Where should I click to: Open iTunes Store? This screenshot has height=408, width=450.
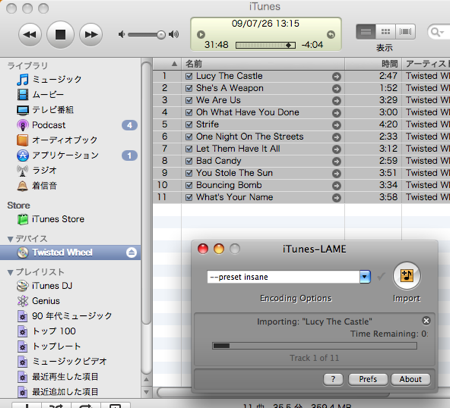(x=58, y=219)
